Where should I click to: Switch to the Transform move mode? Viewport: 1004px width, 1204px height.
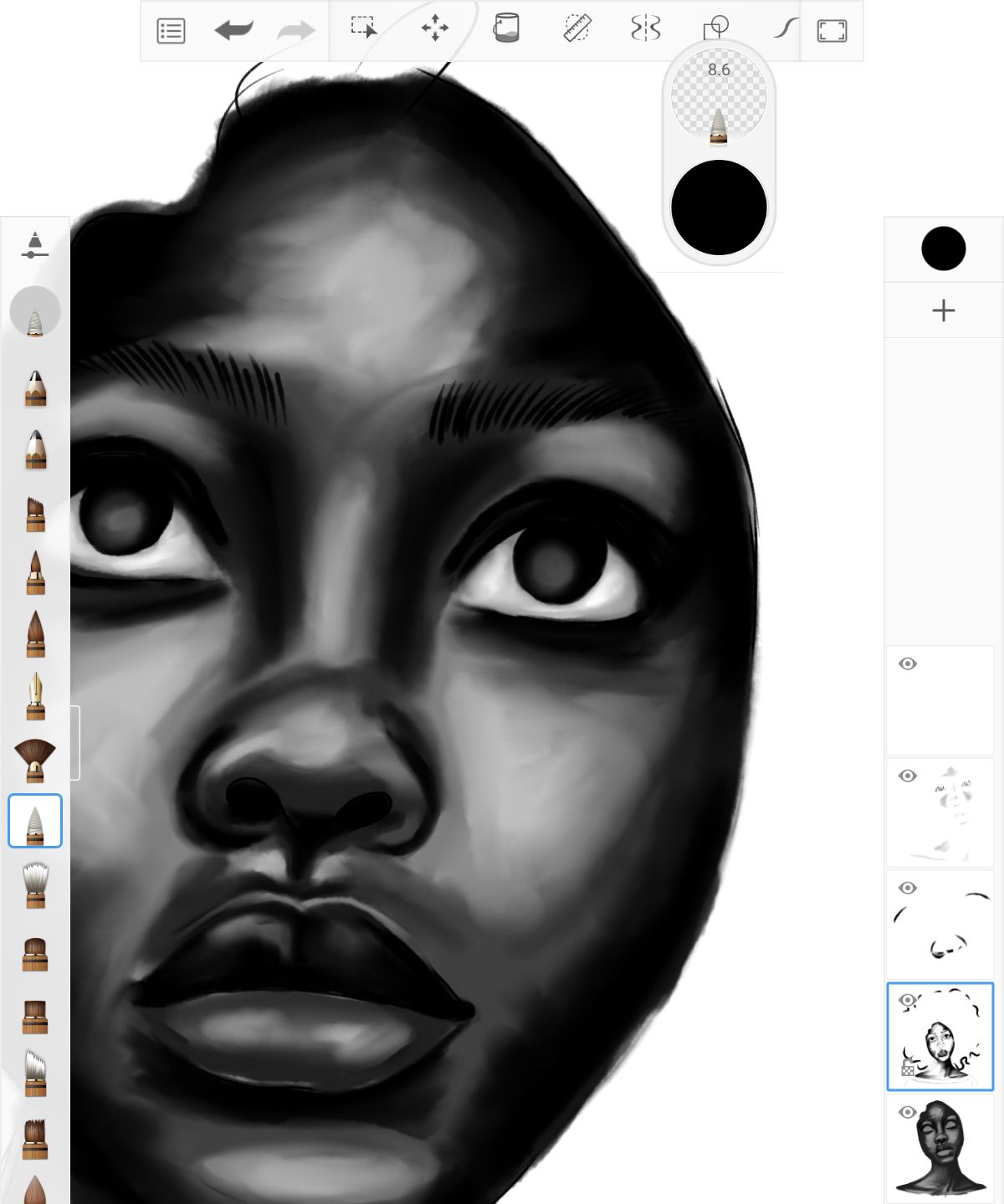pos(437,28)
